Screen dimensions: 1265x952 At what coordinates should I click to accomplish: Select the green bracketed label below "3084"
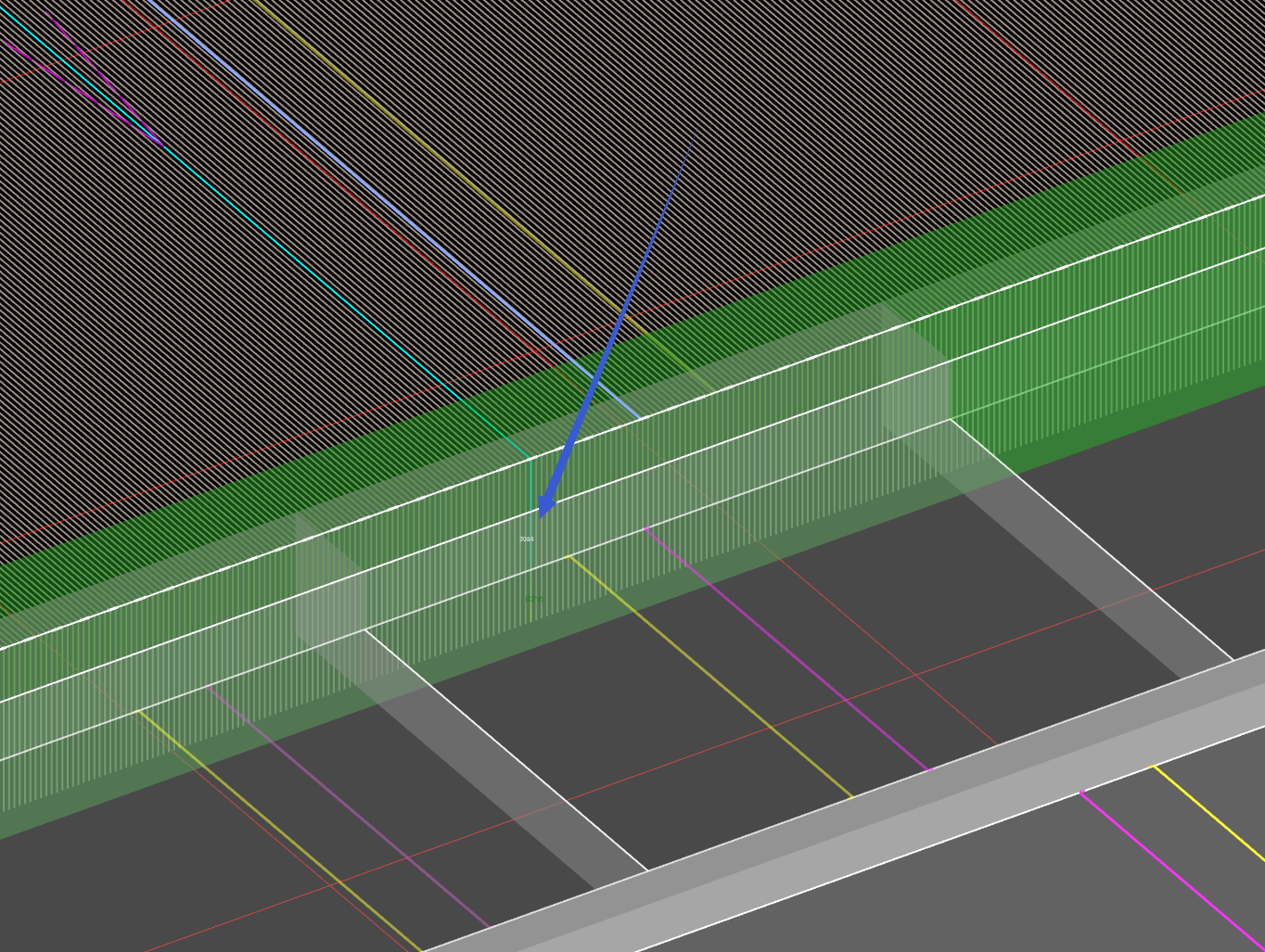536,599
